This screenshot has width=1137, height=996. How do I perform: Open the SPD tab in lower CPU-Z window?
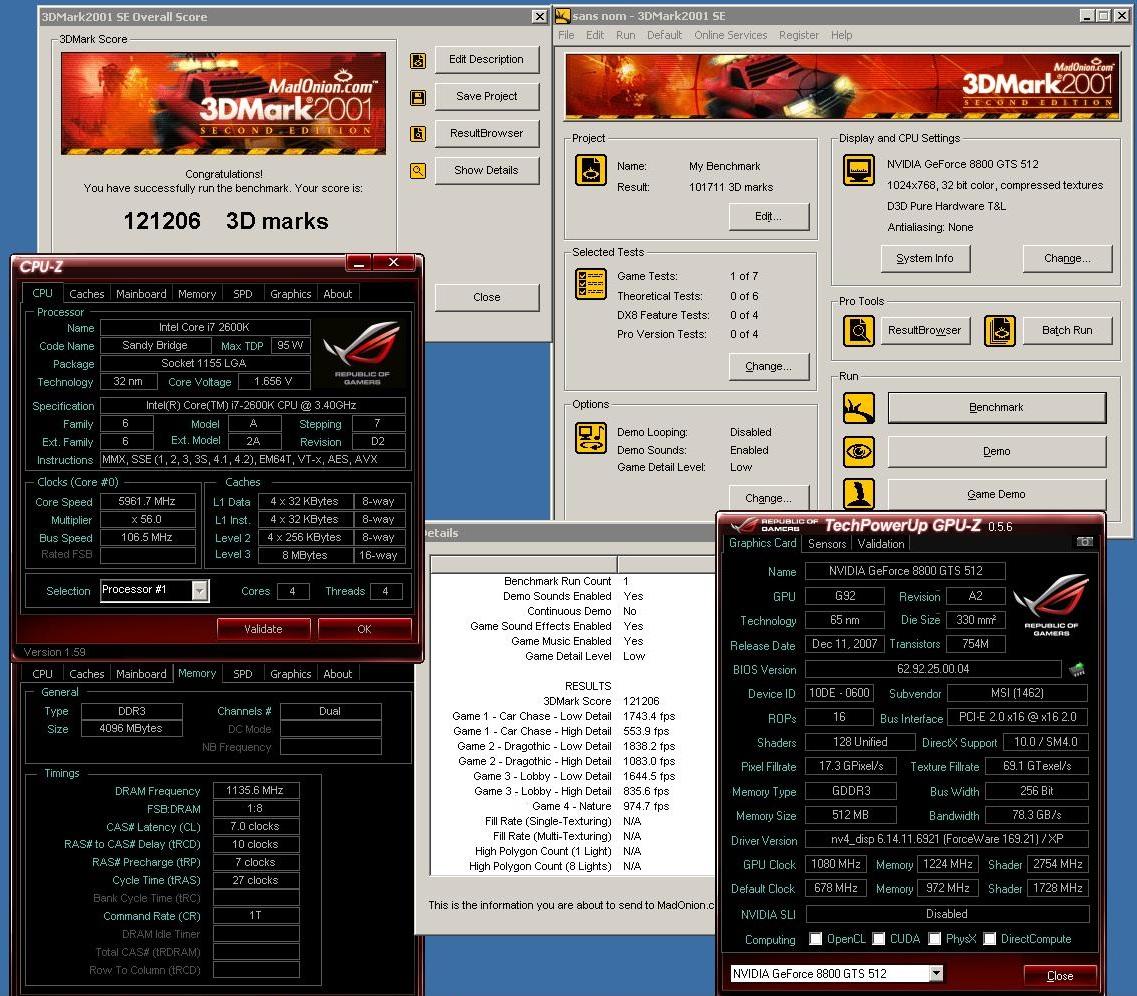click(242, 673)
